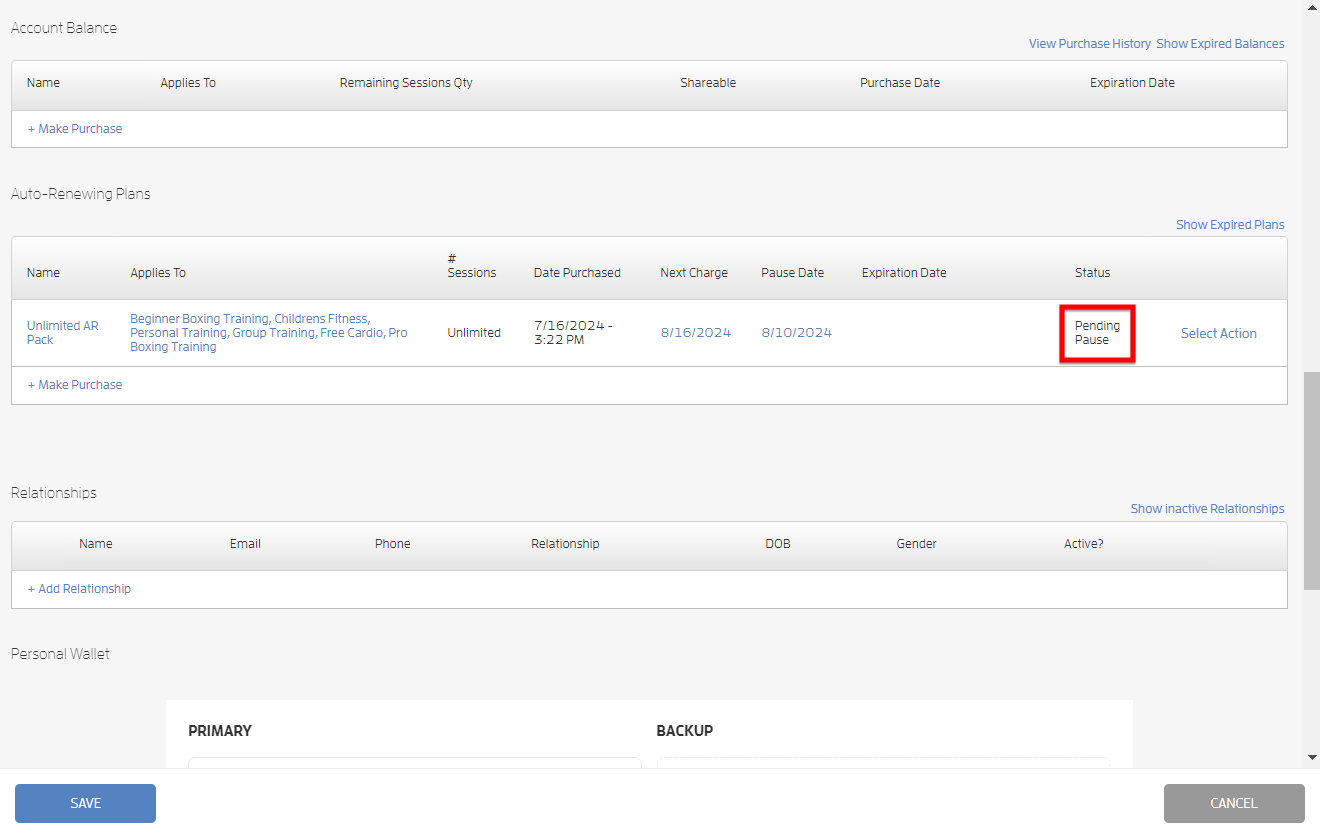
Task: Click the # Sessions column header
Action: pos(472,266)
